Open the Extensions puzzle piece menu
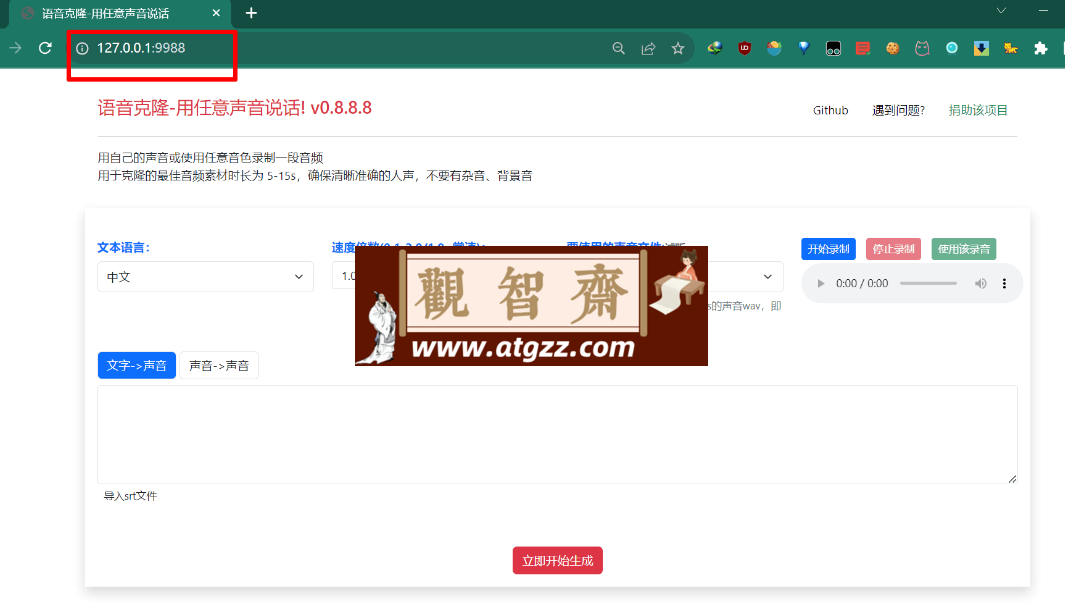 (1041, 48)
